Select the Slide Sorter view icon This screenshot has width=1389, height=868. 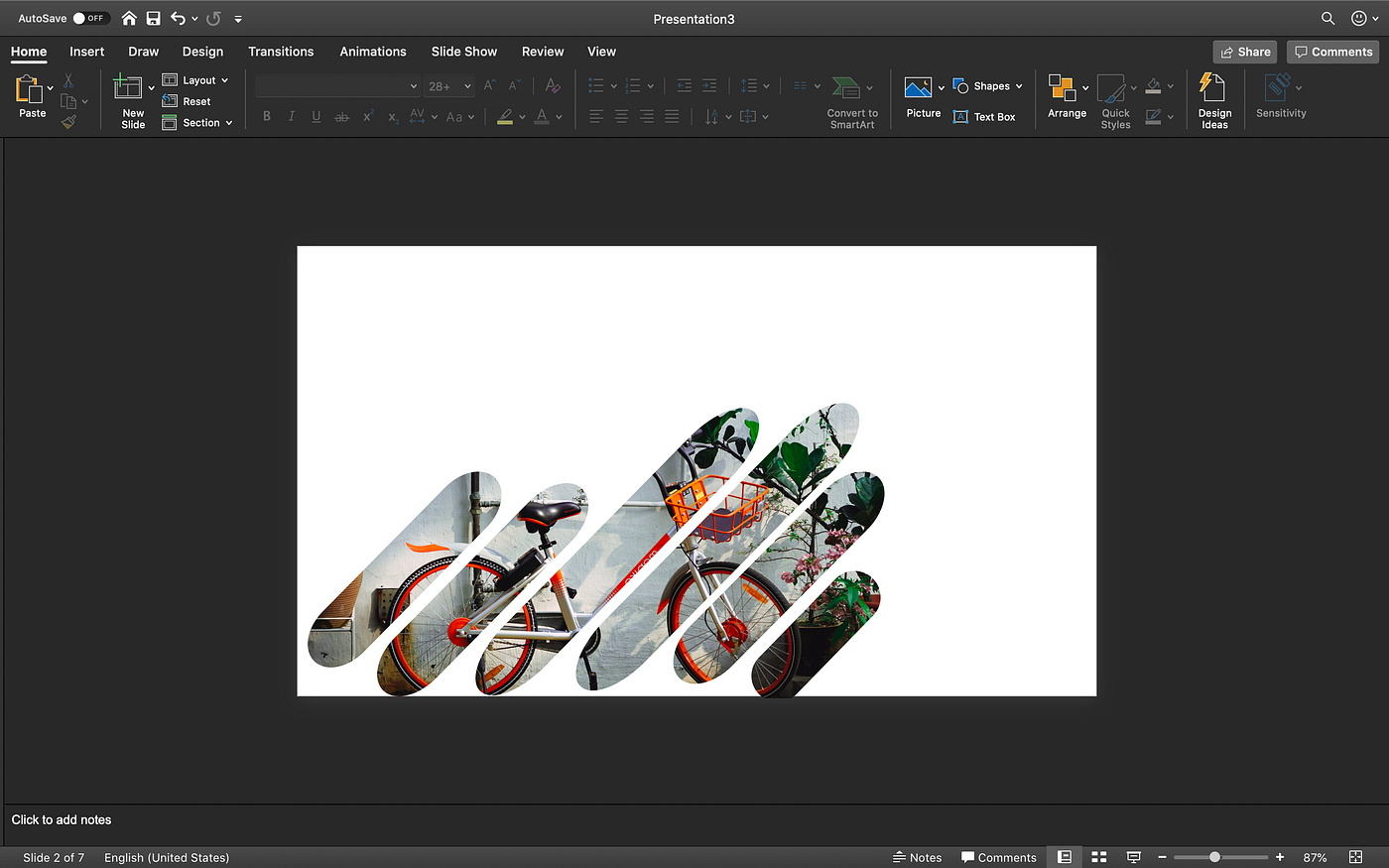coord(1098,856)
